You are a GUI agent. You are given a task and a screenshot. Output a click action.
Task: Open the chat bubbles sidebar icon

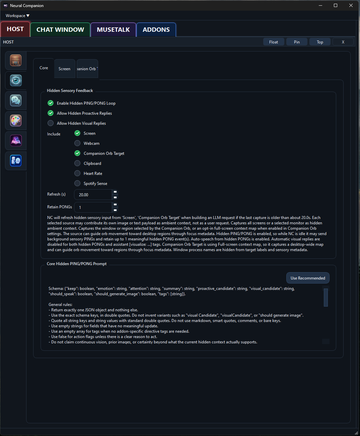16,100
